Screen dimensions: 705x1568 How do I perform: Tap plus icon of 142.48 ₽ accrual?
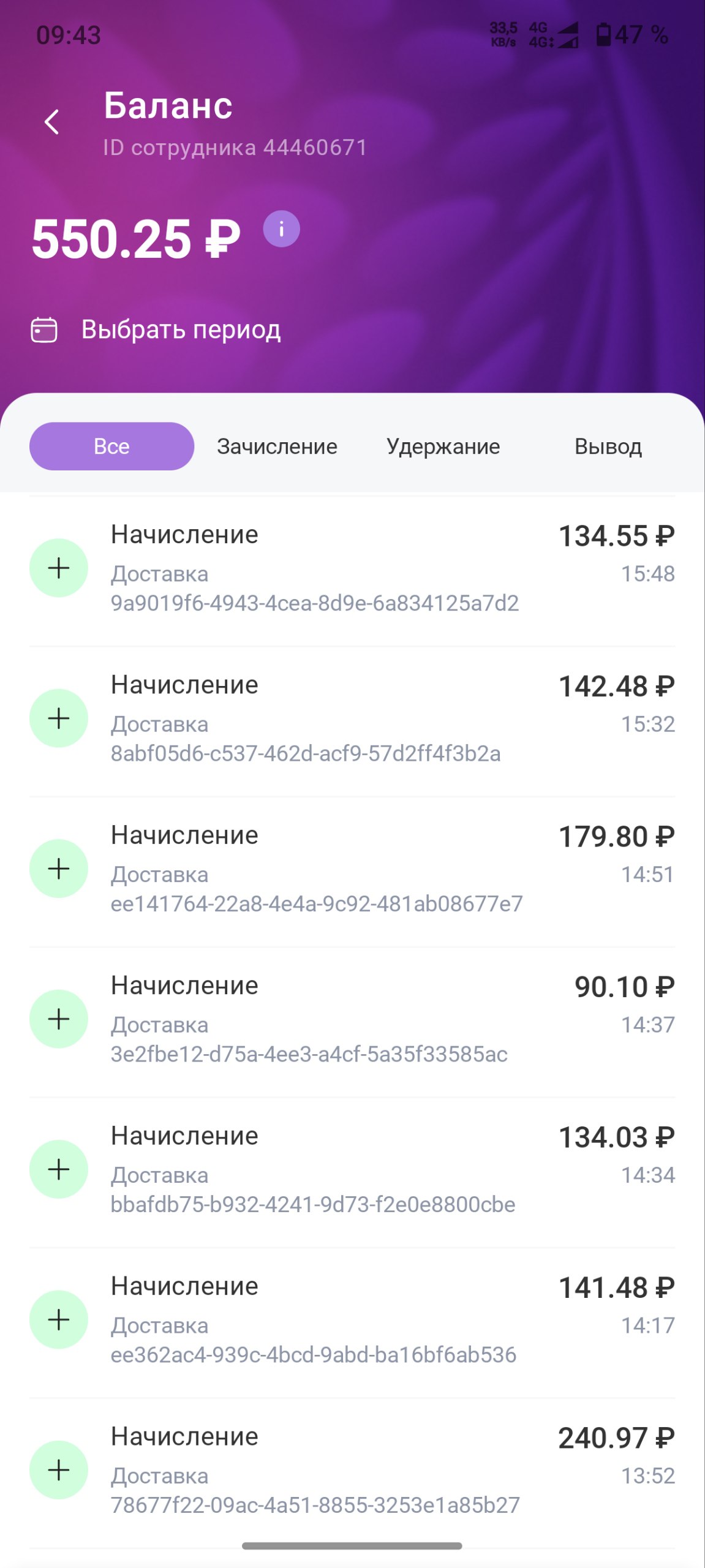coord(59,718)
